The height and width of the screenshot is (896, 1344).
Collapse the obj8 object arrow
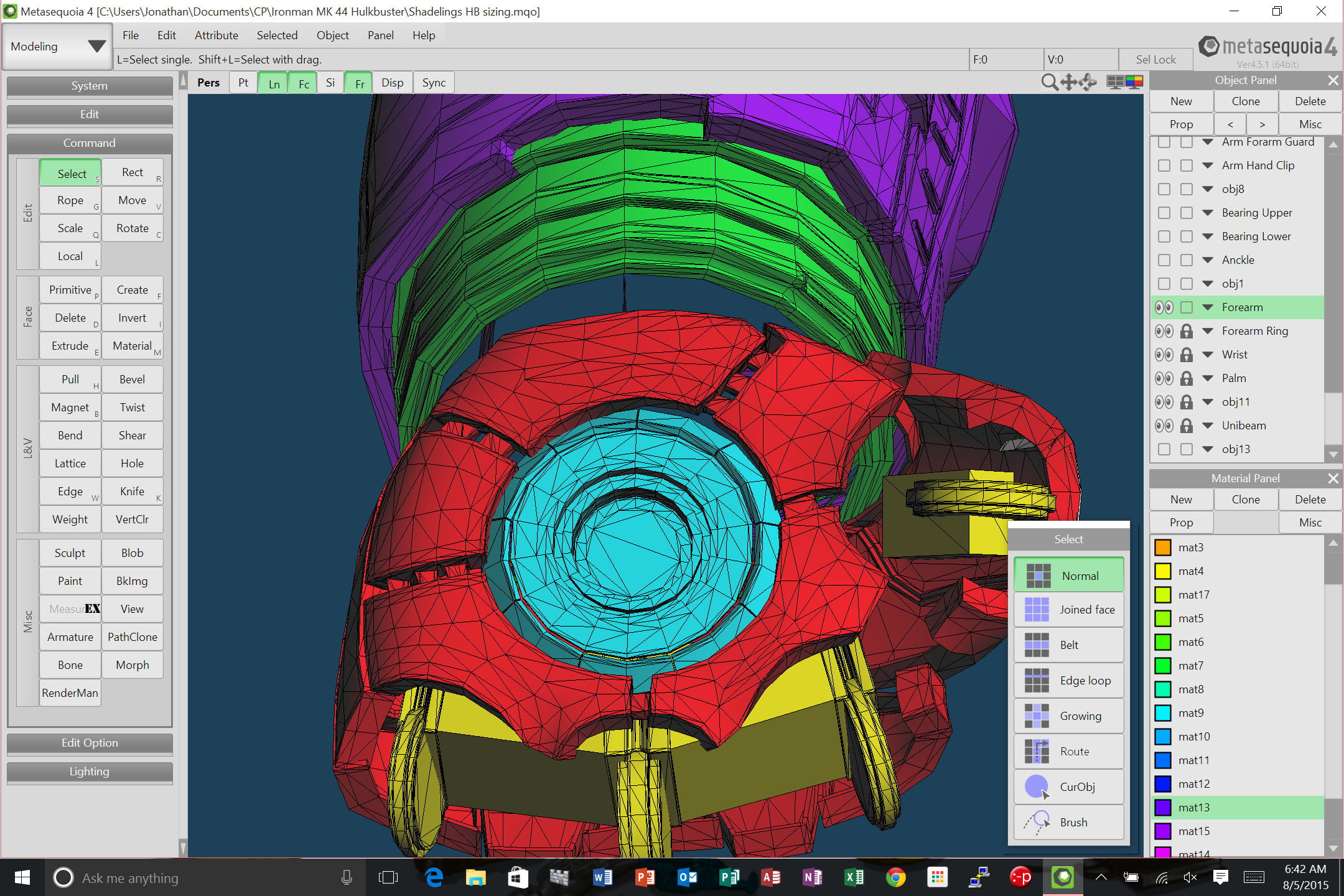[1208, 189]
